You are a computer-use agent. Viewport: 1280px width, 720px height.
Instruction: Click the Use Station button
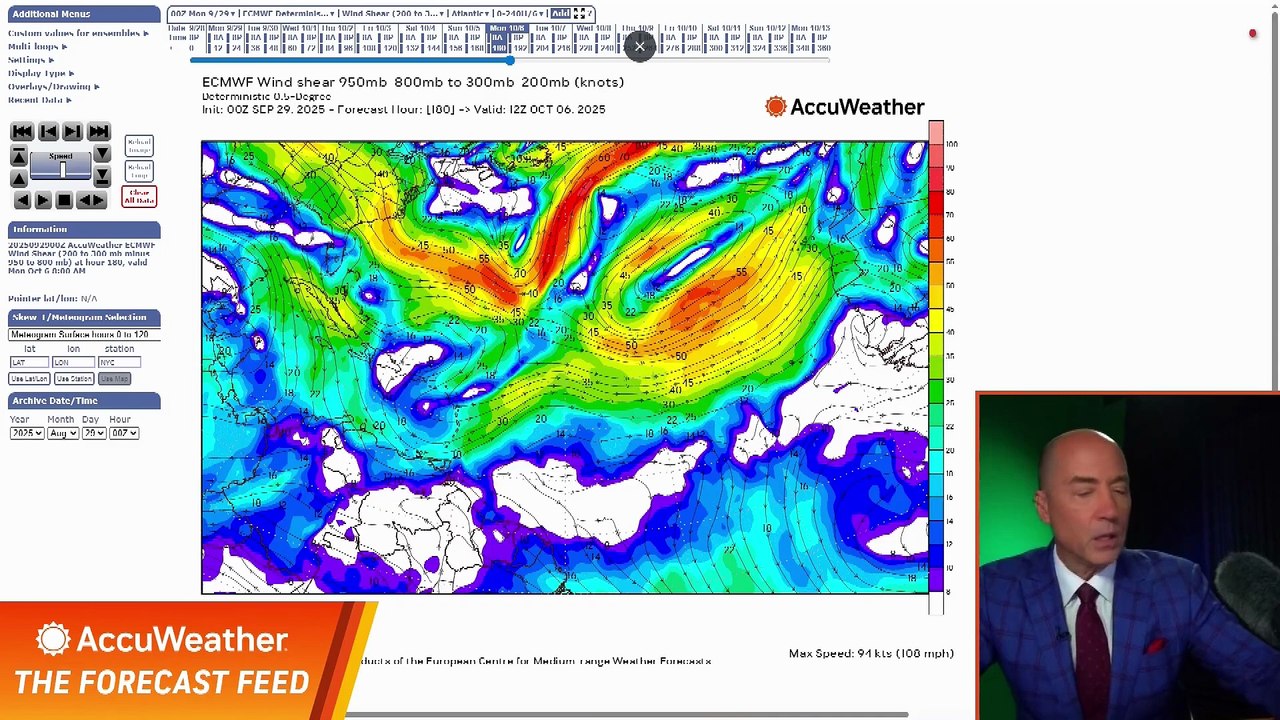(x=74, y=379)
